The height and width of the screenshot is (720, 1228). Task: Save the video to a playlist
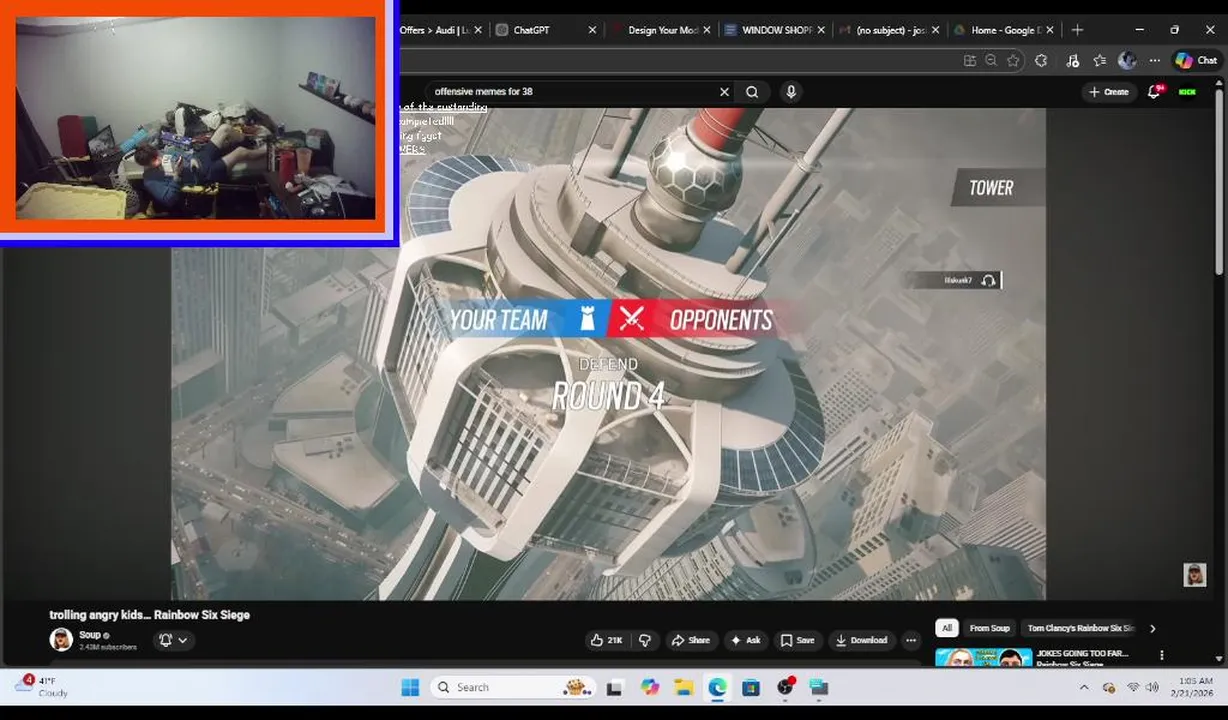pyautogui.click(x=797, y=640)
